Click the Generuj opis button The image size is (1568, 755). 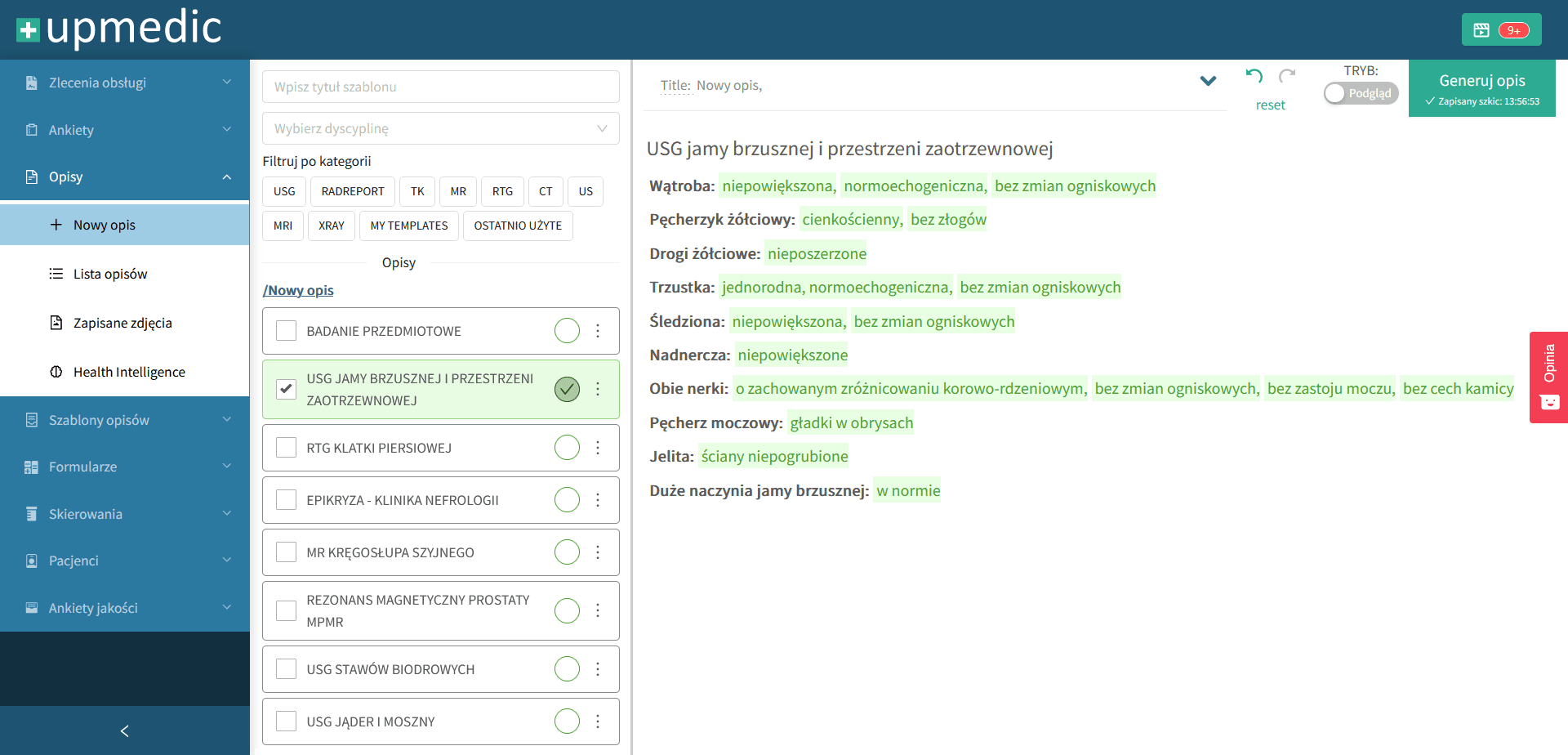tap(1481, 88)
